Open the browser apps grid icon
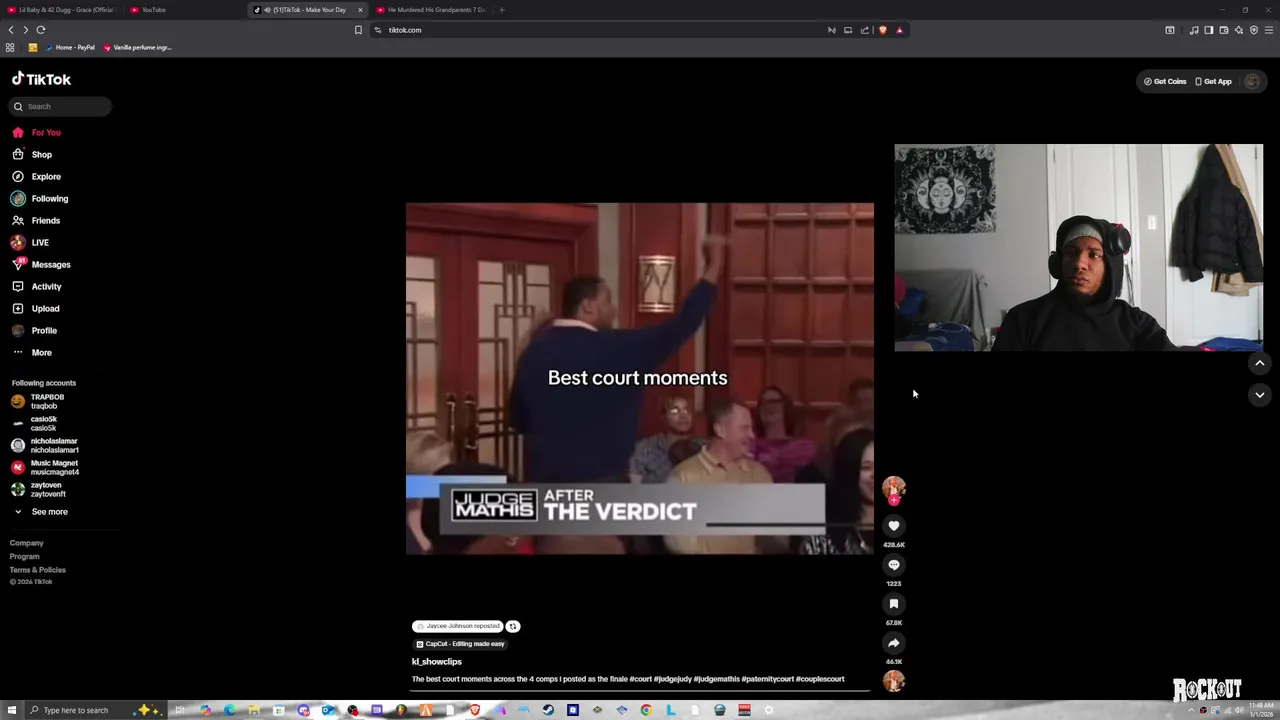 click(x=10, y=47)
